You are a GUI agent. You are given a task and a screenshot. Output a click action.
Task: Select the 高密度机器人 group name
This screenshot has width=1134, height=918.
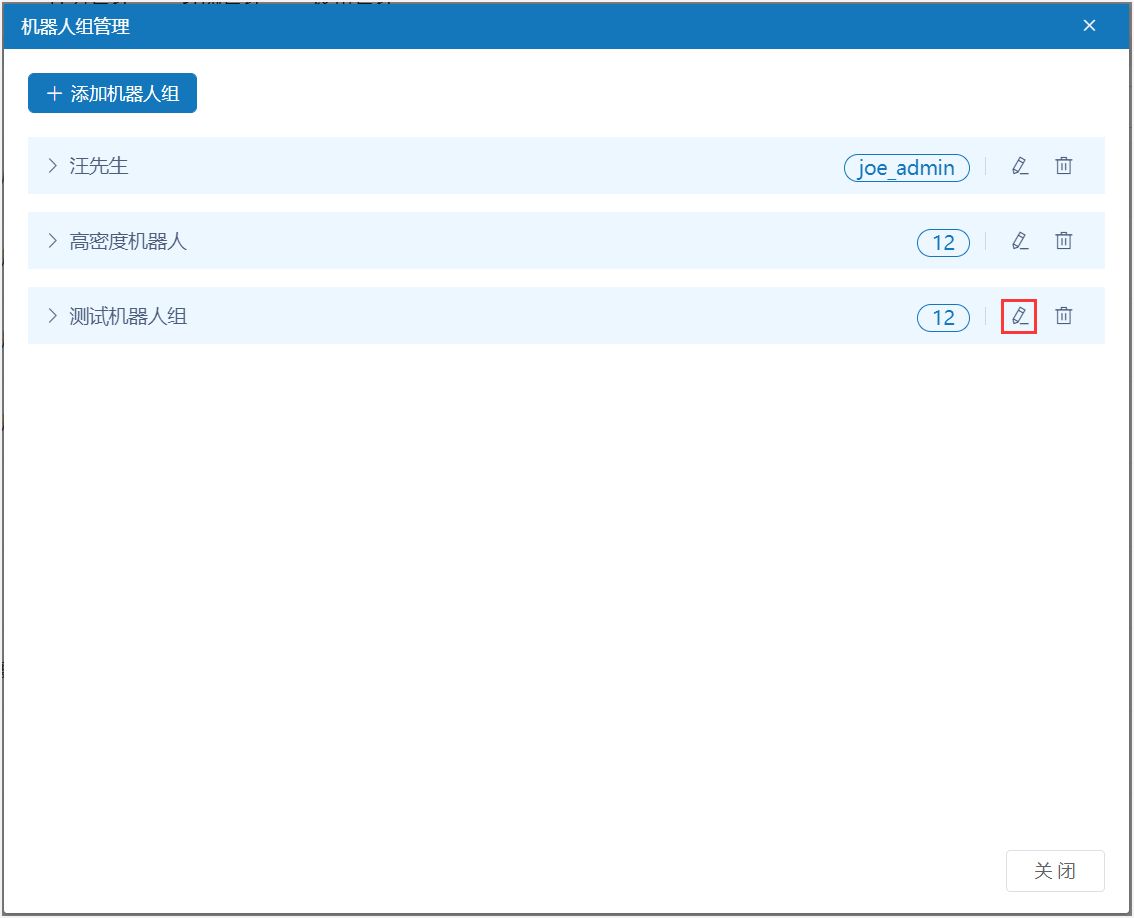pyautogui.click(x=128, y=241)
